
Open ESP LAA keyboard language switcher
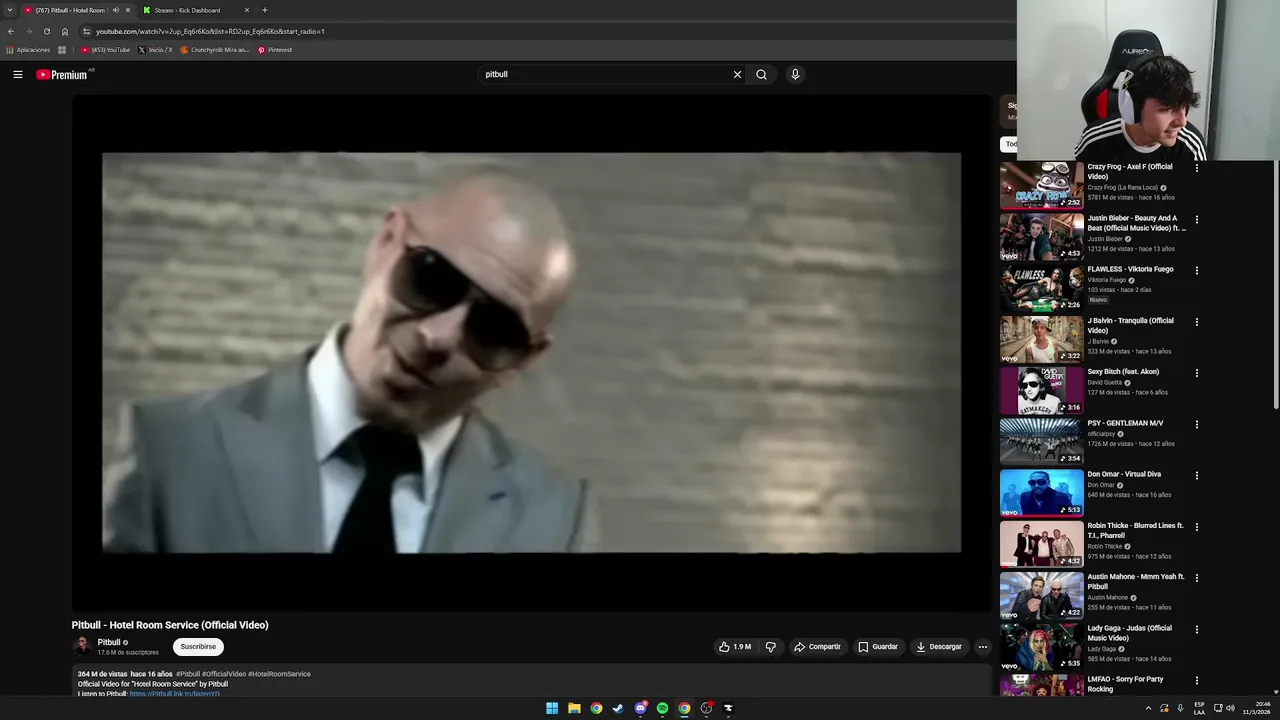pyautogui.click(x=1199, y=708)
